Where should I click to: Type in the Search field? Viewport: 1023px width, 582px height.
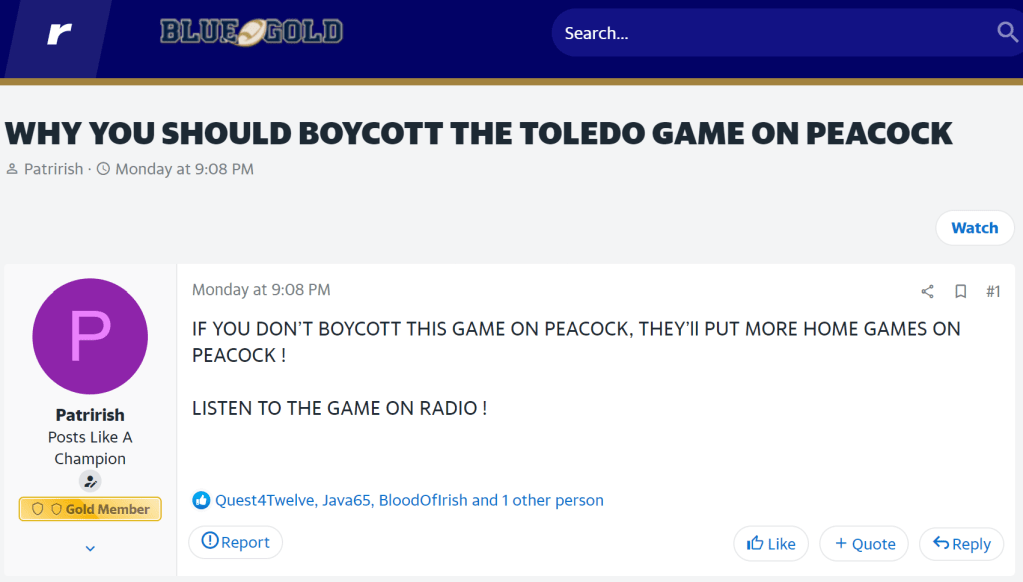(x=770, y=33)
